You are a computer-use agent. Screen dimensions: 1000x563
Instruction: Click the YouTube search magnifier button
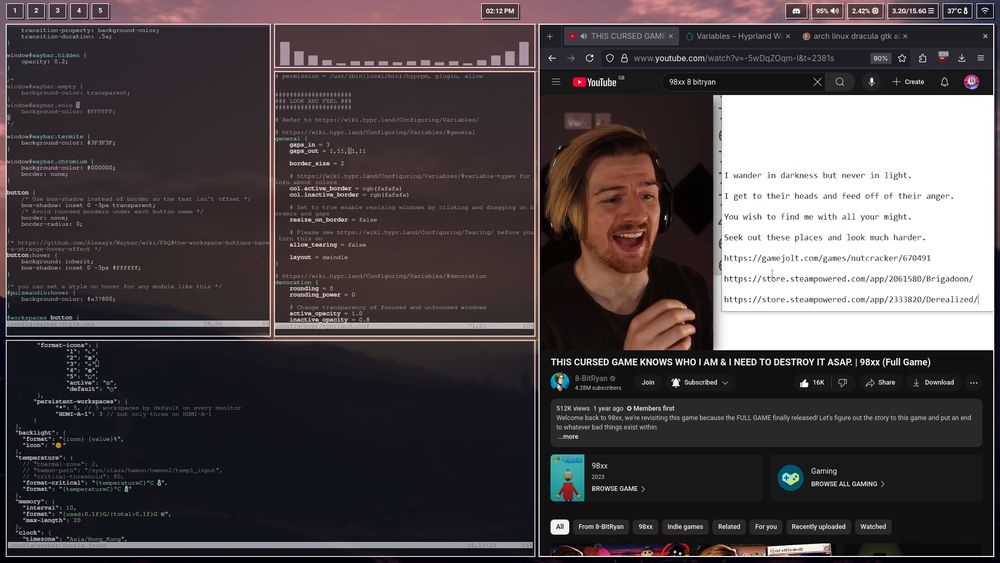pyautogui.click(x=840, y=82)
